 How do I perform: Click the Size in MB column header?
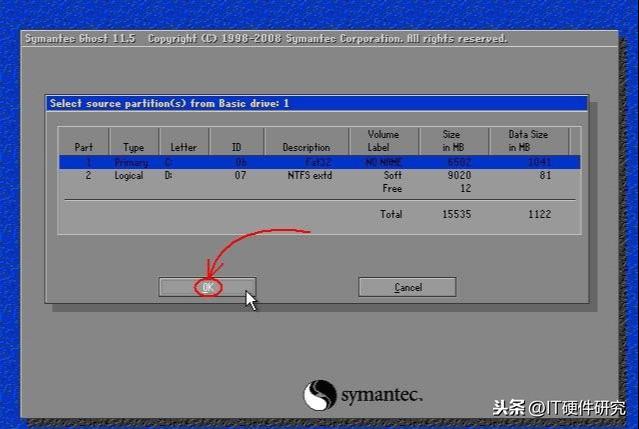(x=452, y=141)
